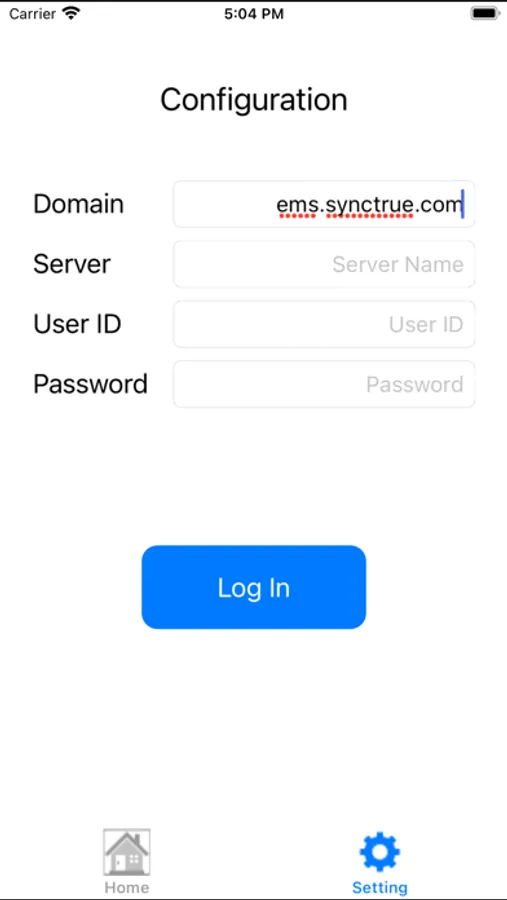Tap the Carrier text in status bar
This screenshot has height=900, width=507.
pos(33,14)
